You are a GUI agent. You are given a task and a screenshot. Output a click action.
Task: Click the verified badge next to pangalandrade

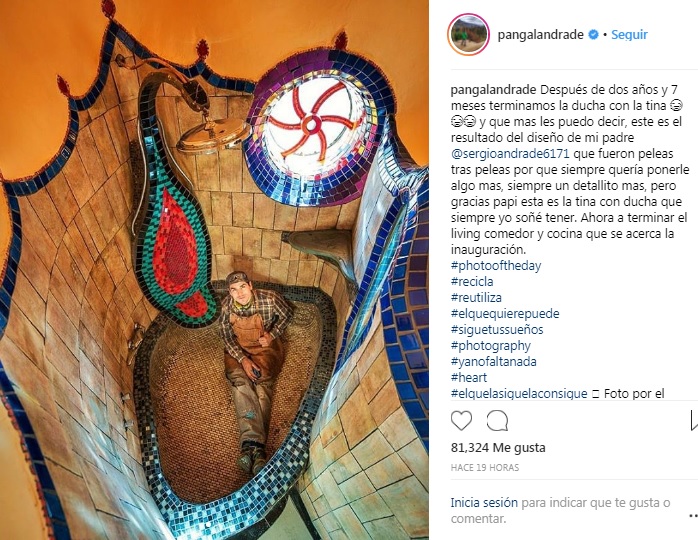(593, 34)
